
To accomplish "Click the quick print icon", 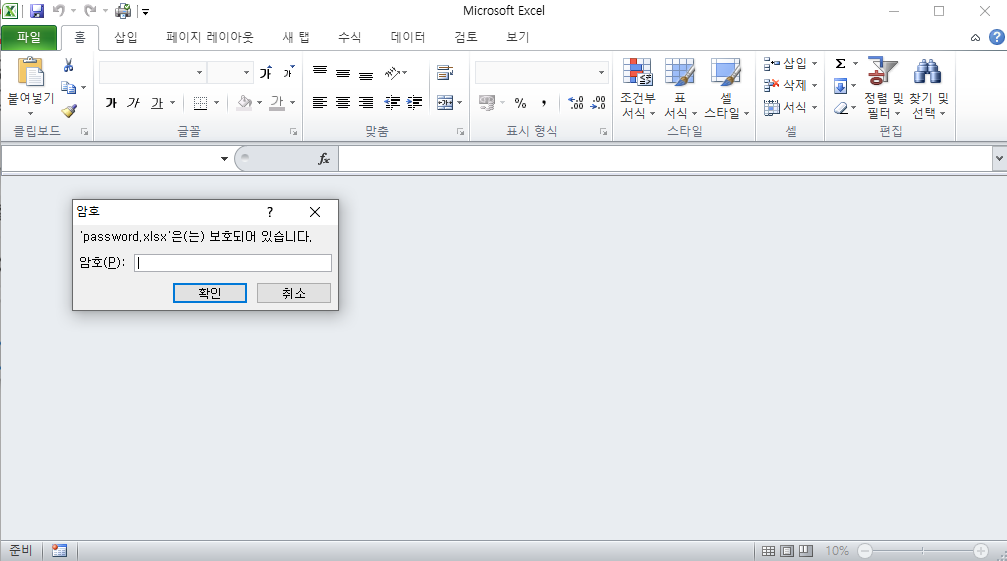I will pyautogui.click(x=123, y=11).
